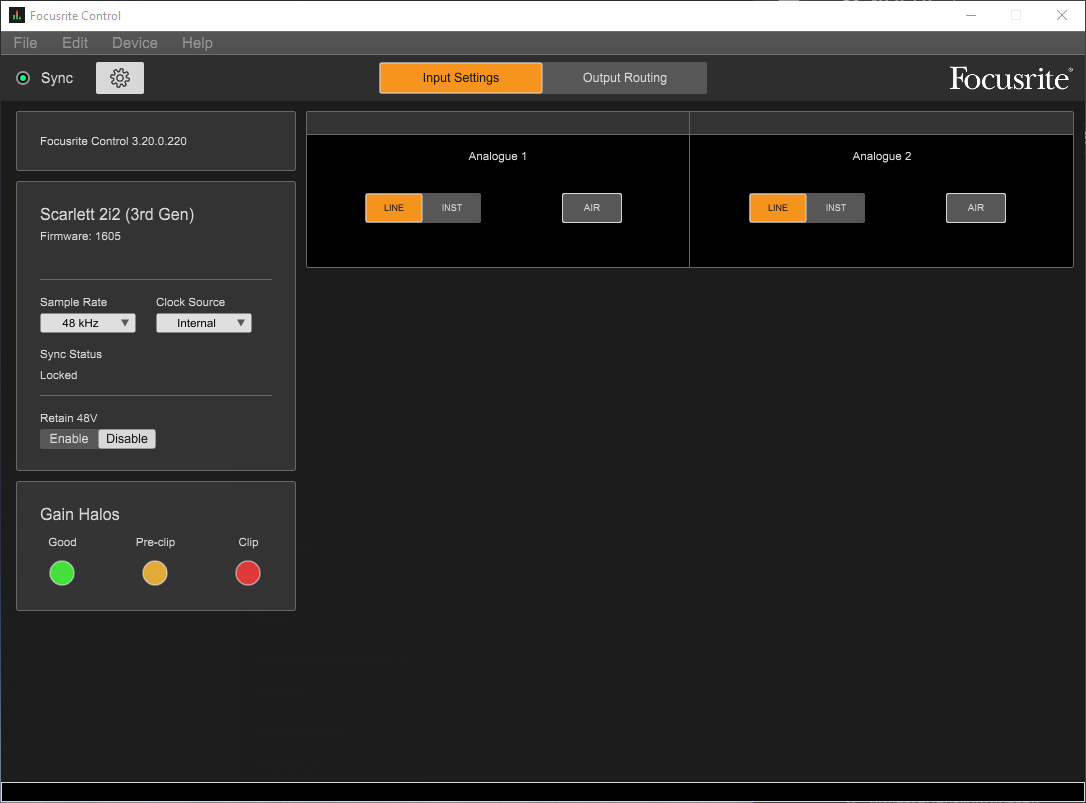
Task: Open the Help menu
Action: point(197,43)
